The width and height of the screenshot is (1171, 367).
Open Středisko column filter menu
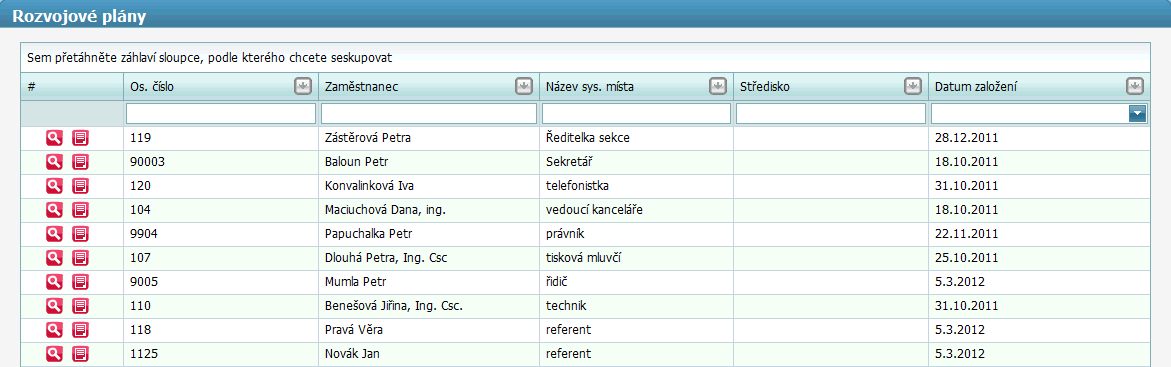[x=913, y=87]
